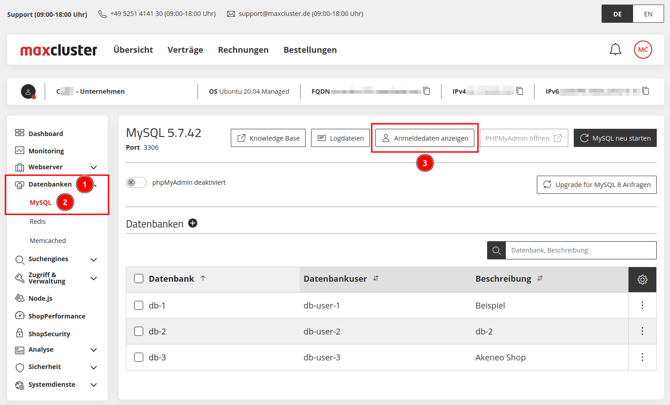
Task: Click the MySQL neu starten button
Action: tap(615, 138)
